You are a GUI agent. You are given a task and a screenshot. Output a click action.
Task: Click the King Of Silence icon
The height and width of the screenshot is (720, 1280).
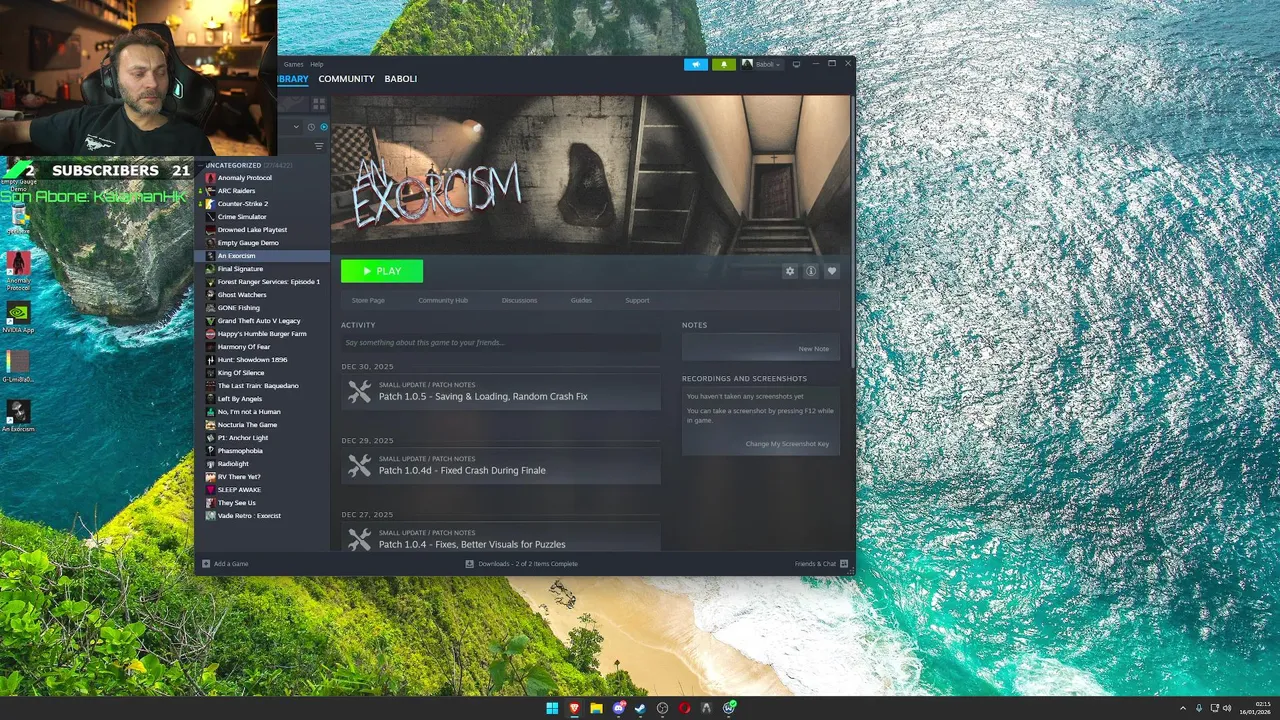click(210, 373)
